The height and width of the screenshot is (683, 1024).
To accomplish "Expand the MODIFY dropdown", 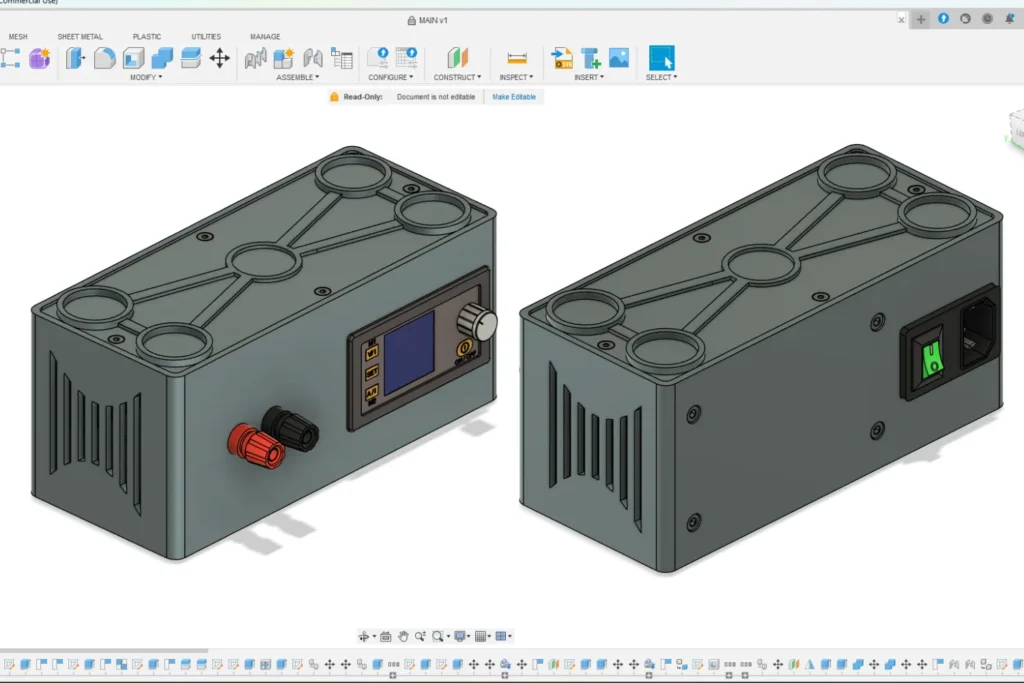I will tap(146, 77).
